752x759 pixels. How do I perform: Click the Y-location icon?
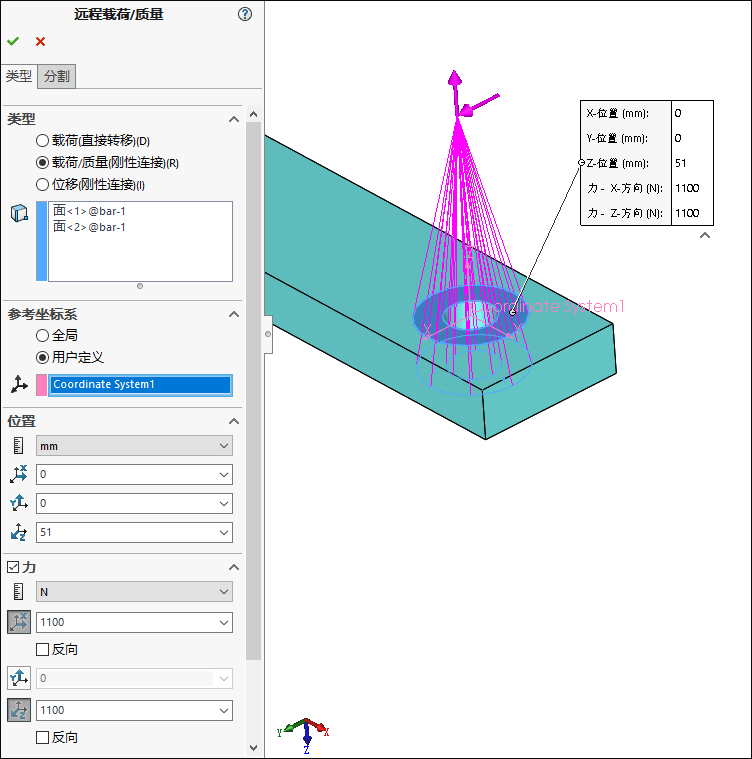click(18, 503)
